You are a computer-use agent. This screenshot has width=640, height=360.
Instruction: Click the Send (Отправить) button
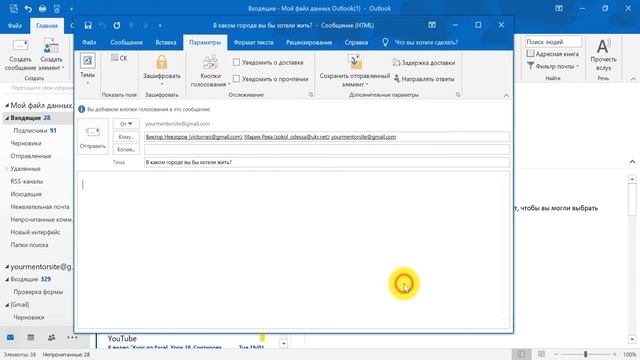[x=93, y=137]
